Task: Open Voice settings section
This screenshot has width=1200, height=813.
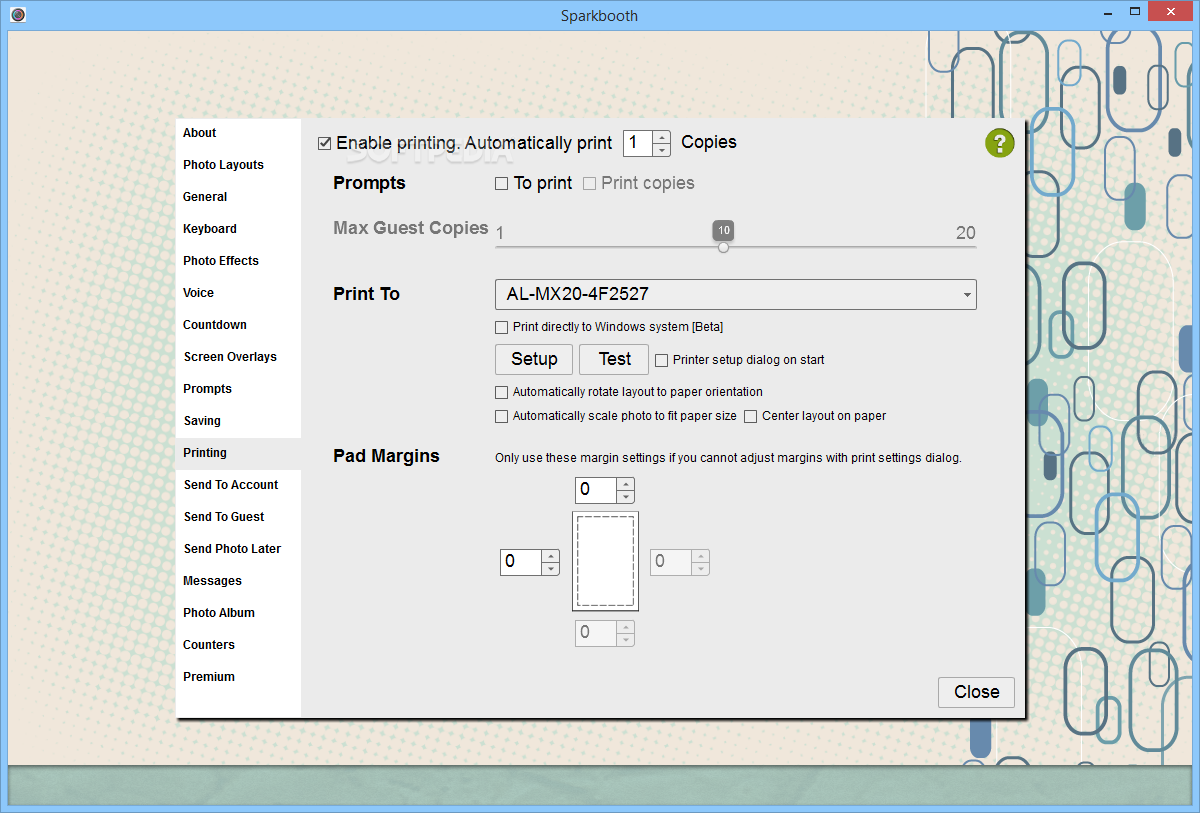Action: (238, 293)
